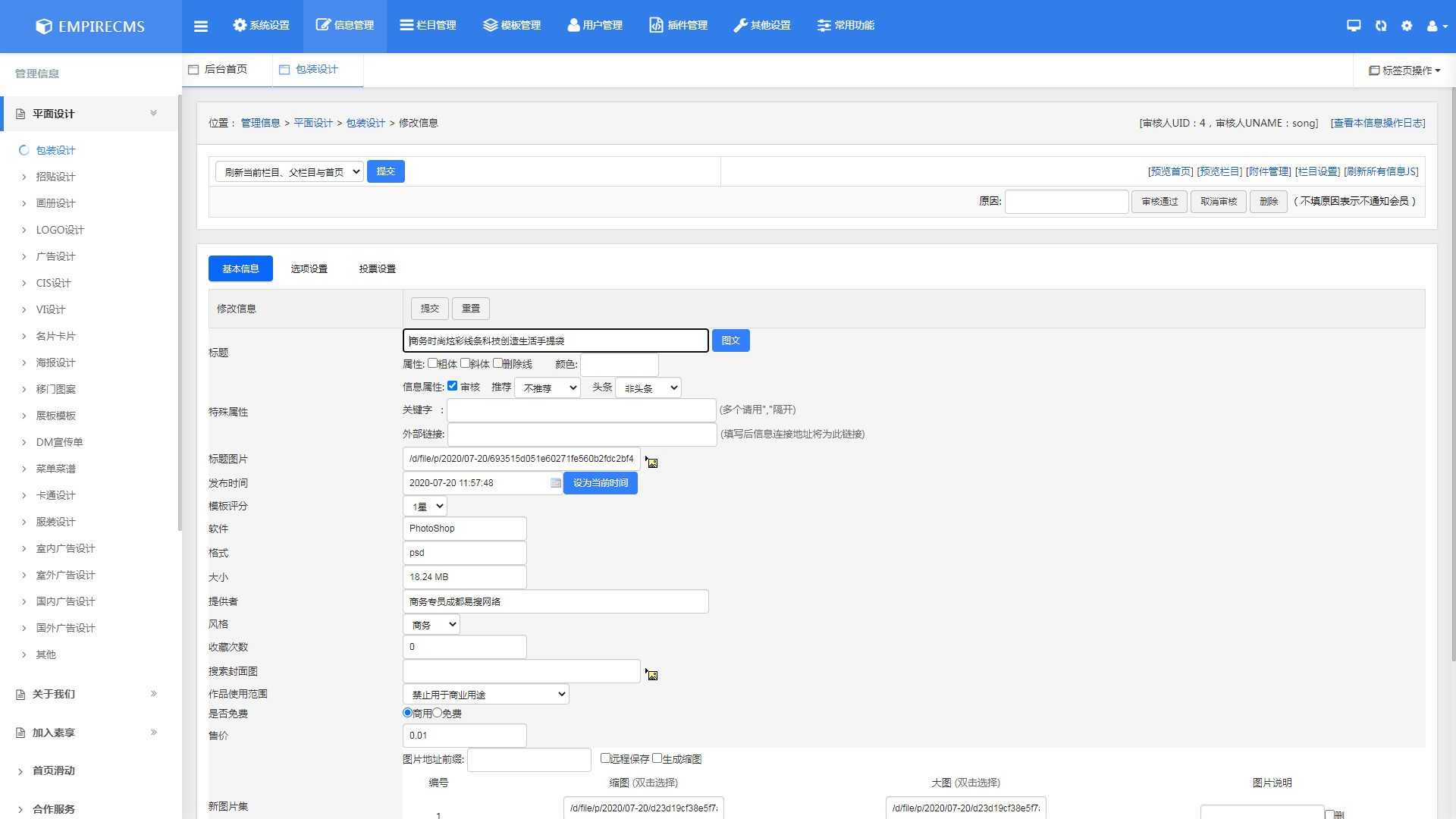The height and width of the screenshot is (819, 1456).
Task: Click image picker icon beside 搜索封面图 field
Action: [651, 674]
